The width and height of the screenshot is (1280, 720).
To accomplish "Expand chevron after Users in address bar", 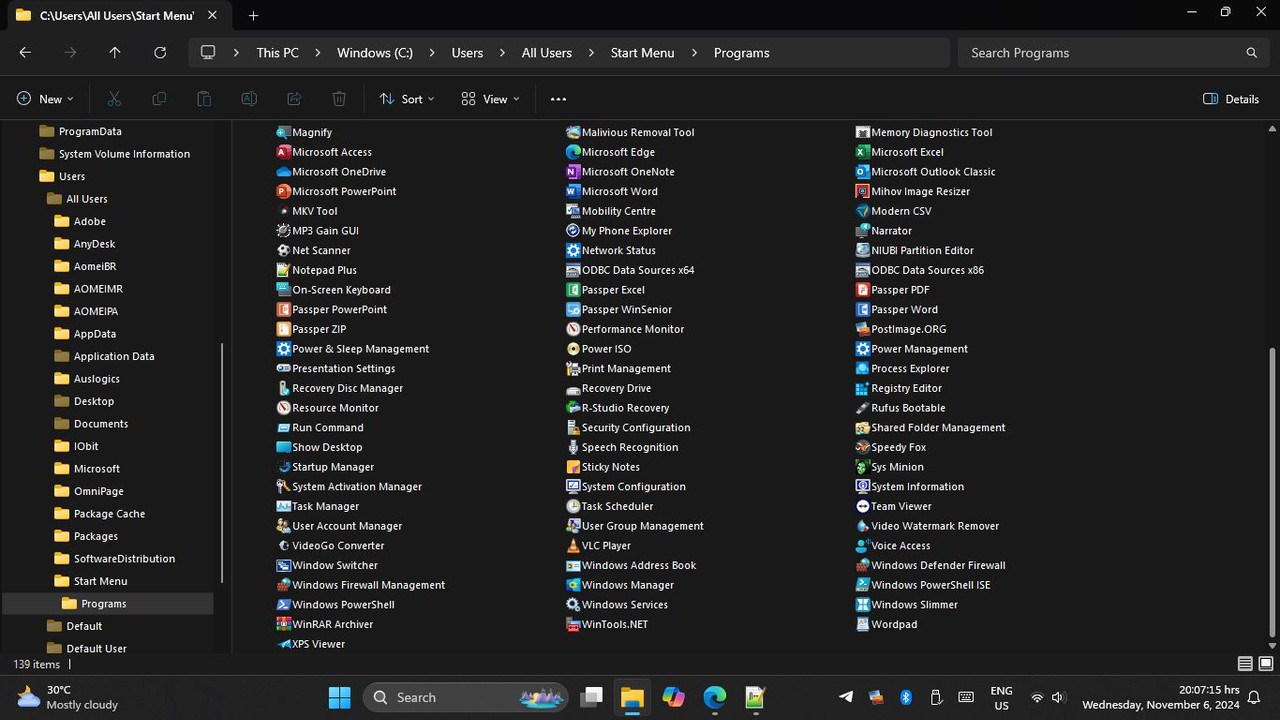I will pyautogui.click(x=502, y=53).
